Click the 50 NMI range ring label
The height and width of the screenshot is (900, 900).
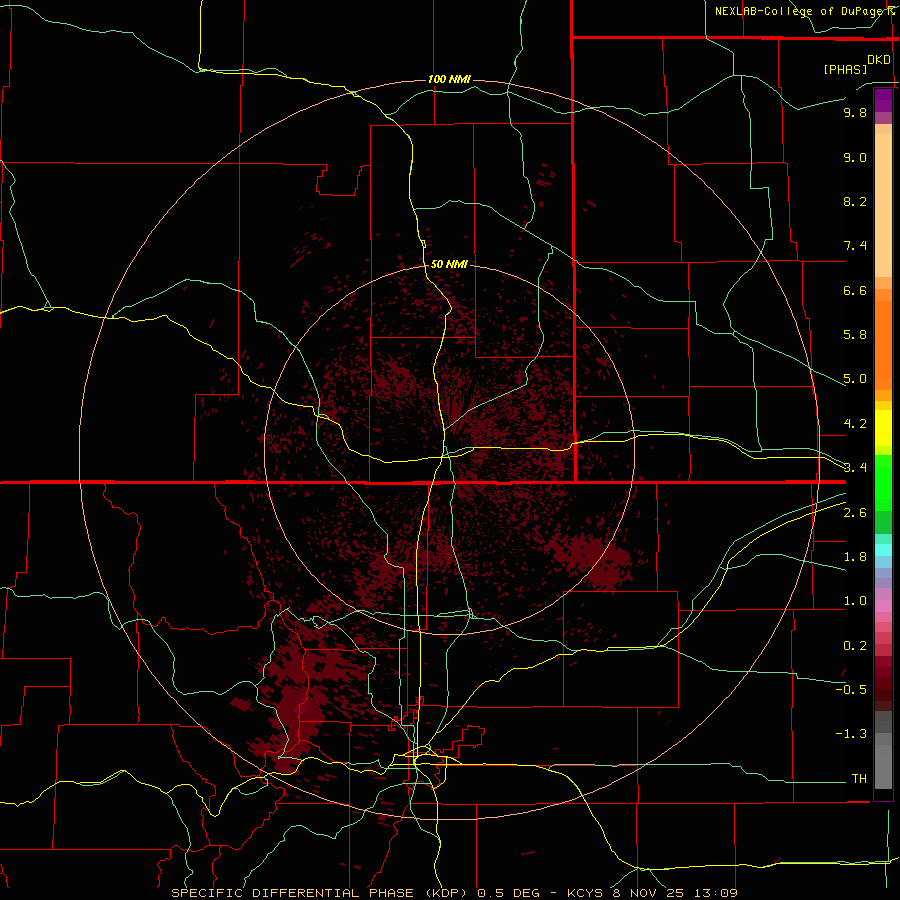[x=449, y=264]
